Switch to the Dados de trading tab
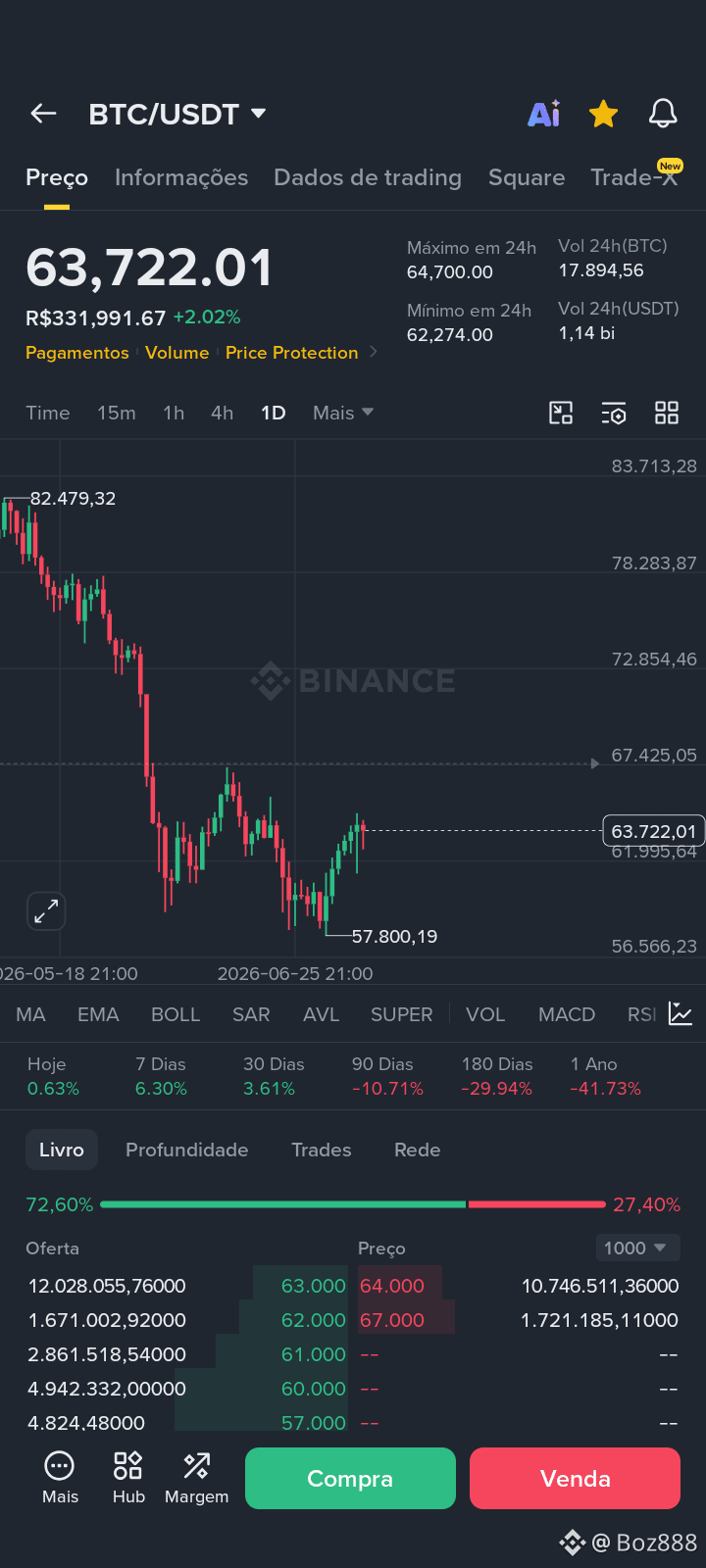 click(x=368, y=177)
